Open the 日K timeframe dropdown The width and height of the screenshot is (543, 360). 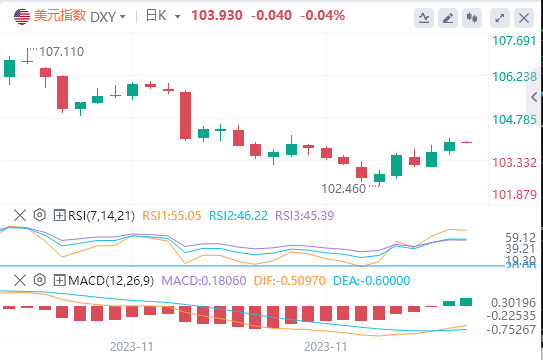point(163,16)
